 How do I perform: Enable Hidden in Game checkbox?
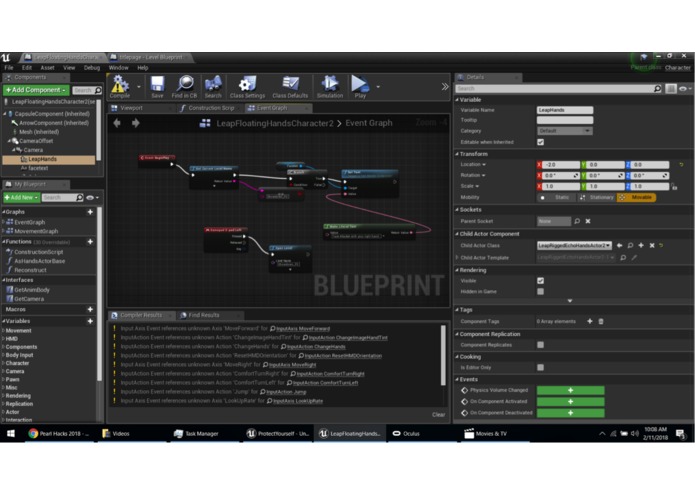pos(540,292)
